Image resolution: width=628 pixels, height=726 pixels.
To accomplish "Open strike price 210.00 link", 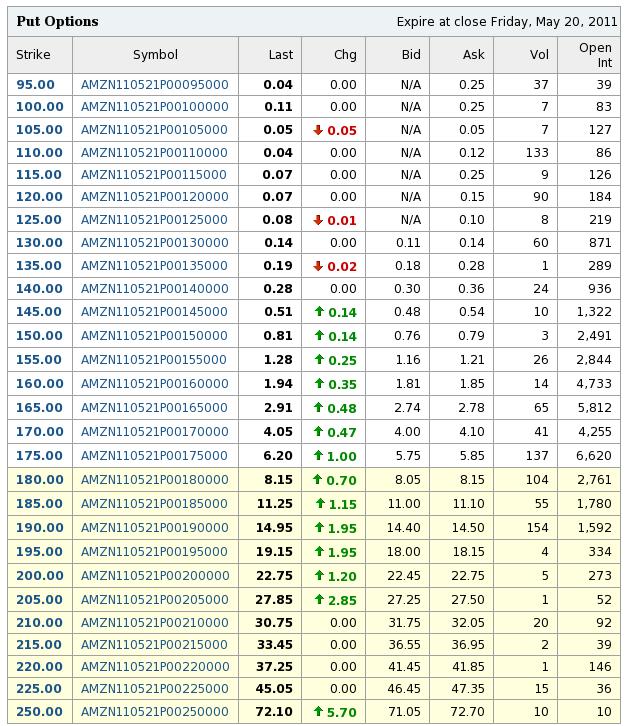I will click(x=39, y=623).
